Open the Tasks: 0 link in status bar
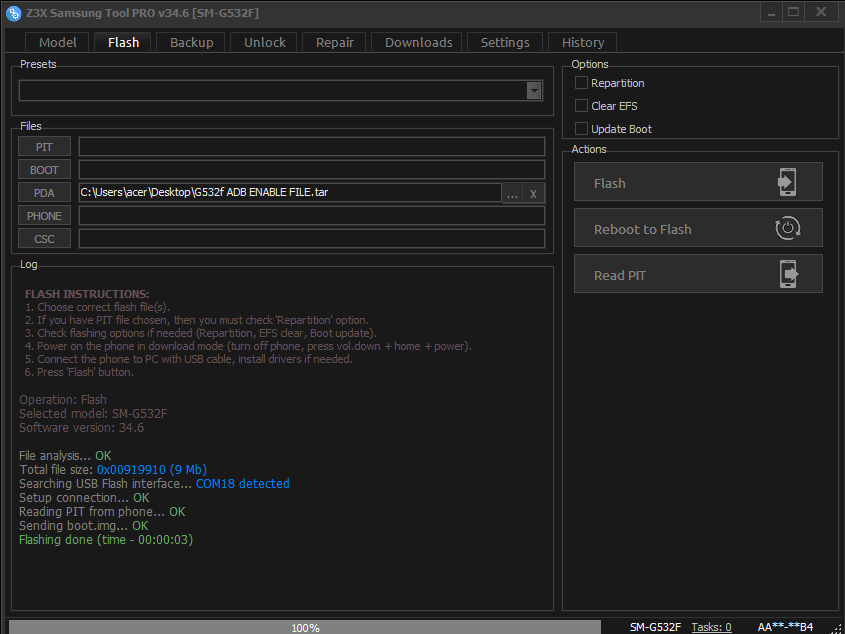Viewport: 845px width, 634px height. pyautogui.click(x=711, y=626)
